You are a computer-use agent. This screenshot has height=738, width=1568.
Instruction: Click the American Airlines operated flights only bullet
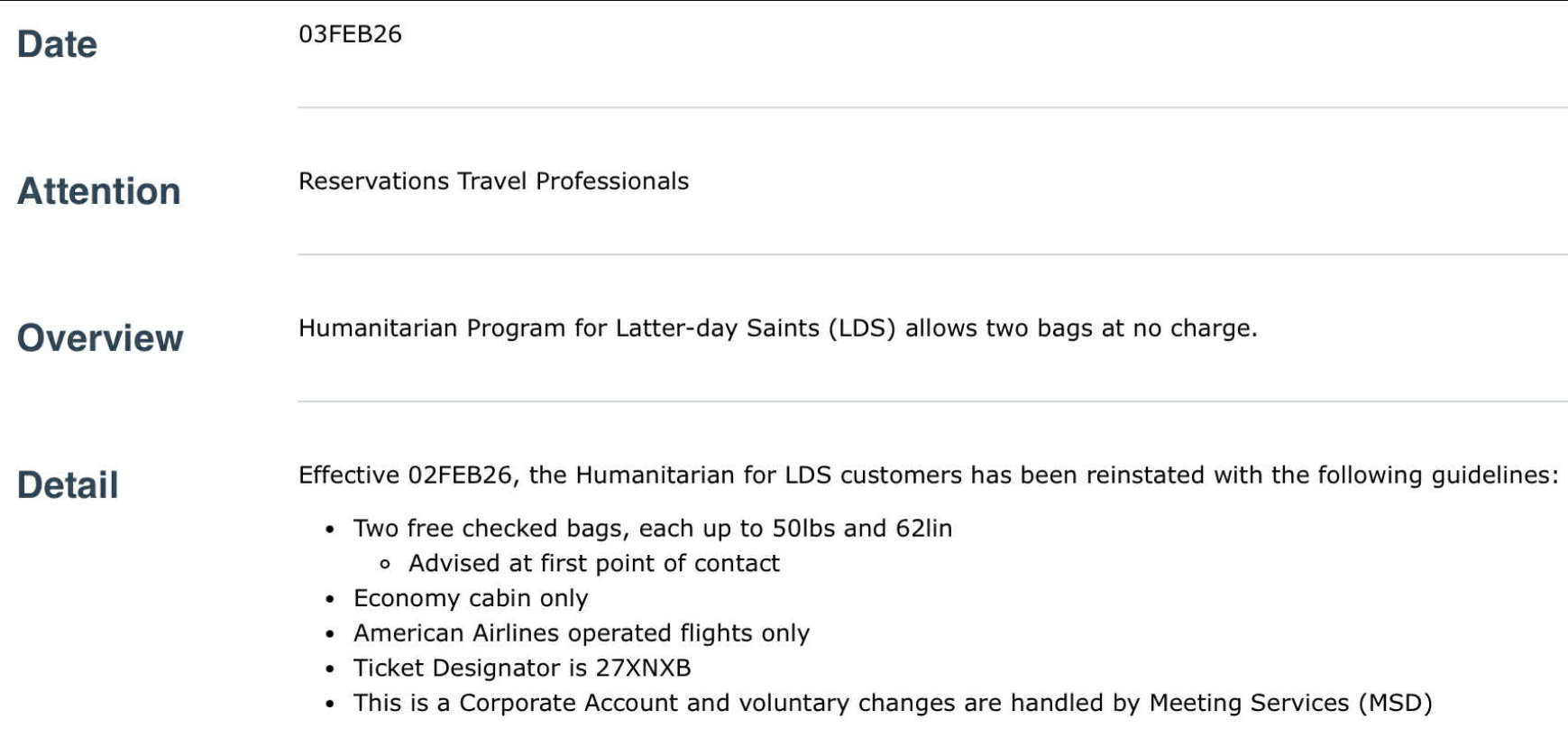tap(581, 633)
